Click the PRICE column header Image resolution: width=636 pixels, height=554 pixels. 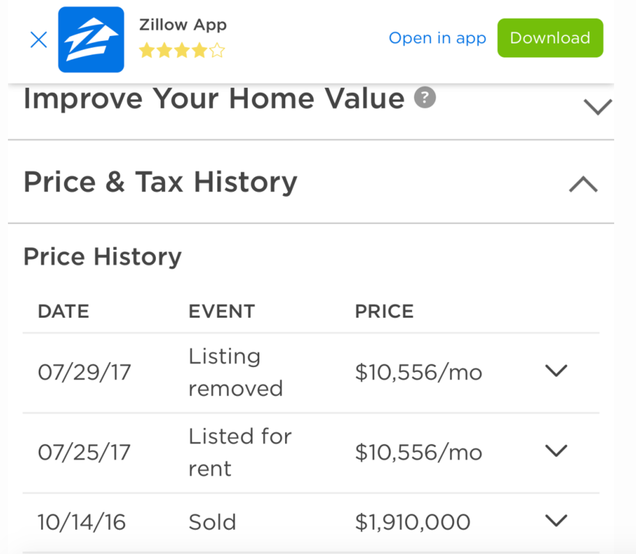click(385, 311)
